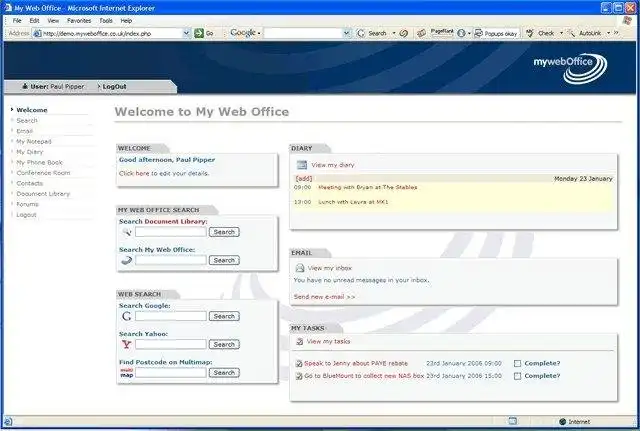
Task: Open the Favorites menu
Action: tap(79, 20)
